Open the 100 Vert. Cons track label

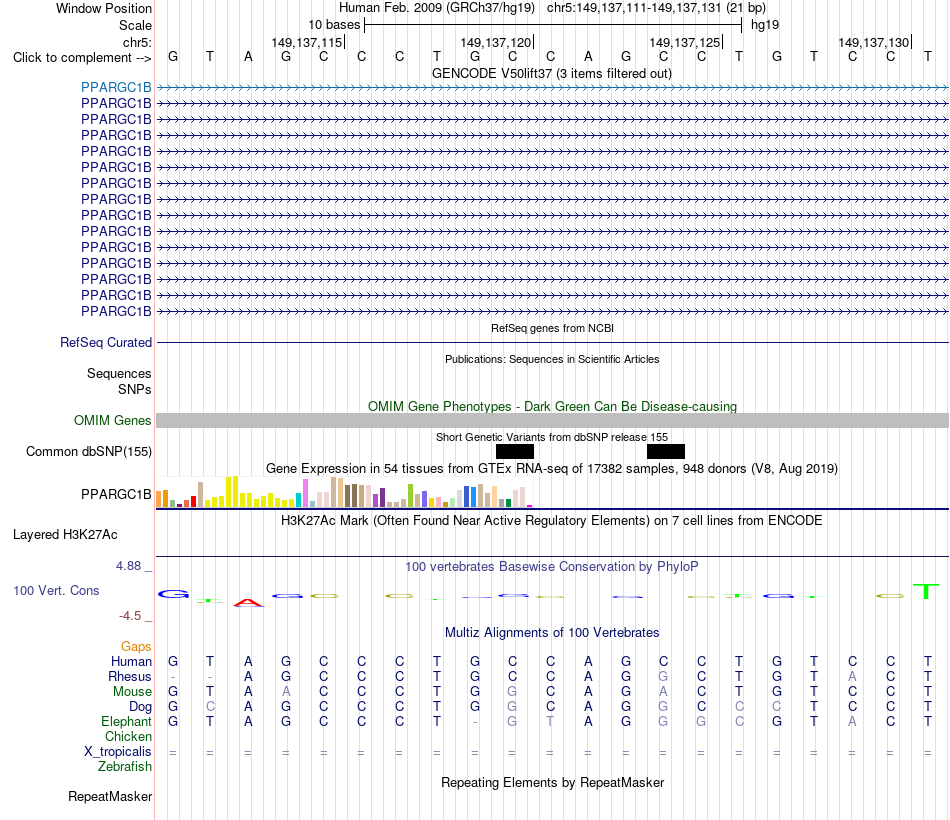(56, 590)
